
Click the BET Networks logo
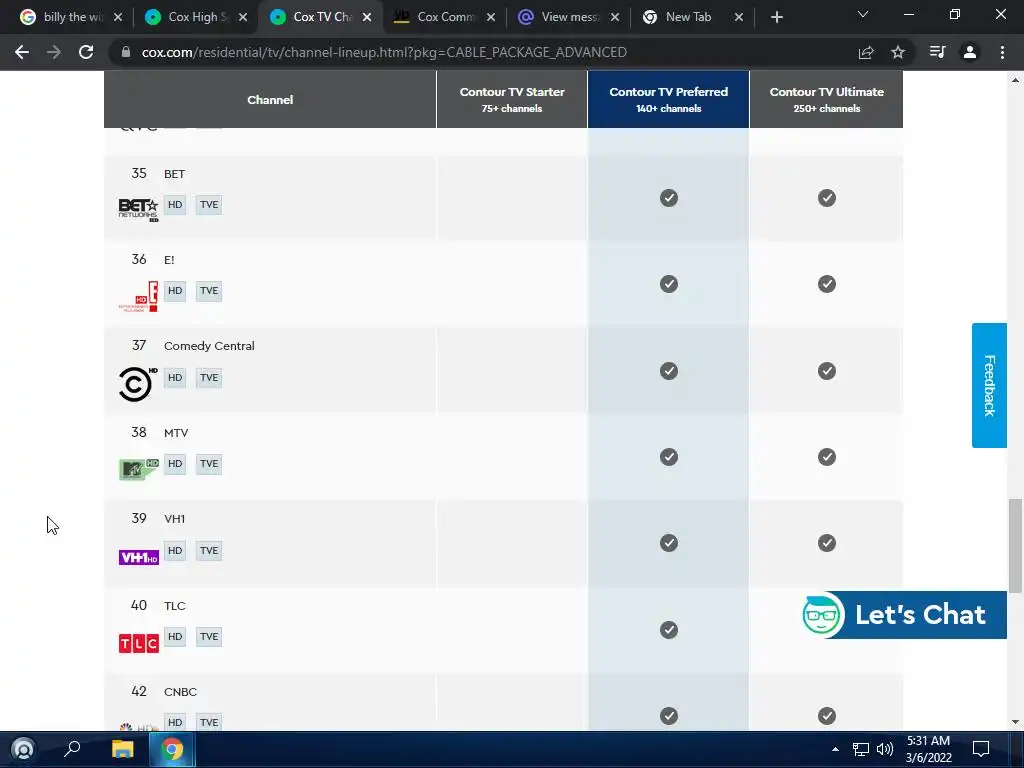(x=138, y=210)
